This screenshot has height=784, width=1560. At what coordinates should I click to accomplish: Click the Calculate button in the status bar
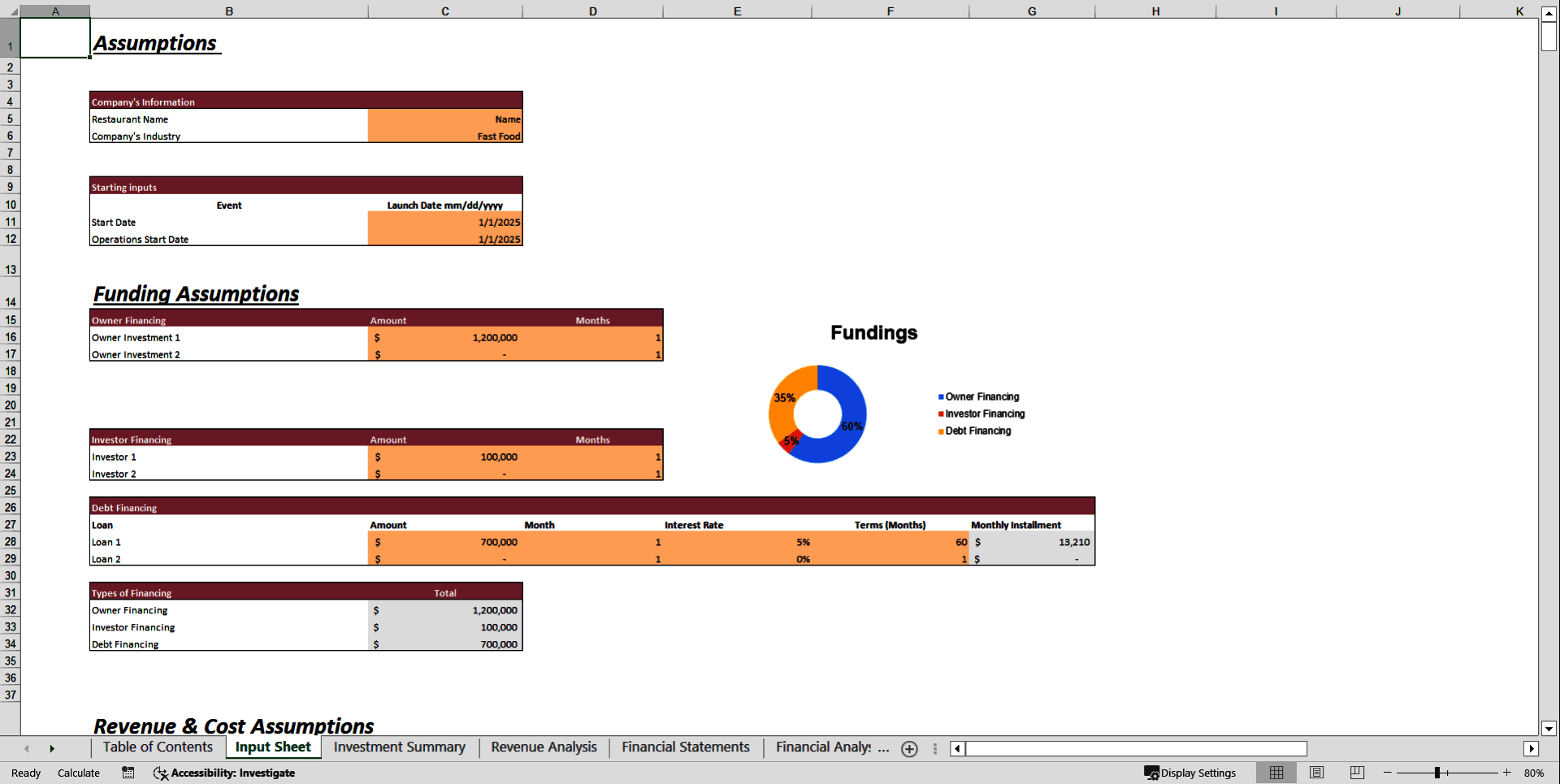click(x=79, y=773)
